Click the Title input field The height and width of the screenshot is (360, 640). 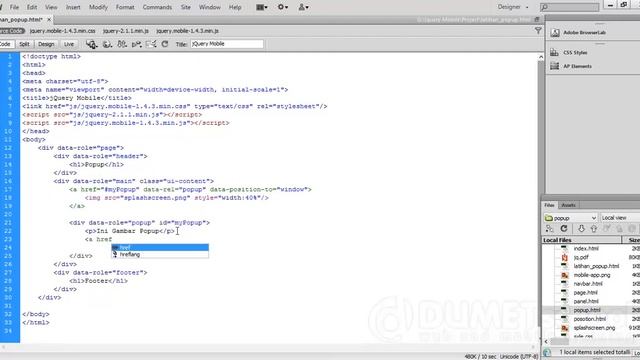click(x=227, y=44)
